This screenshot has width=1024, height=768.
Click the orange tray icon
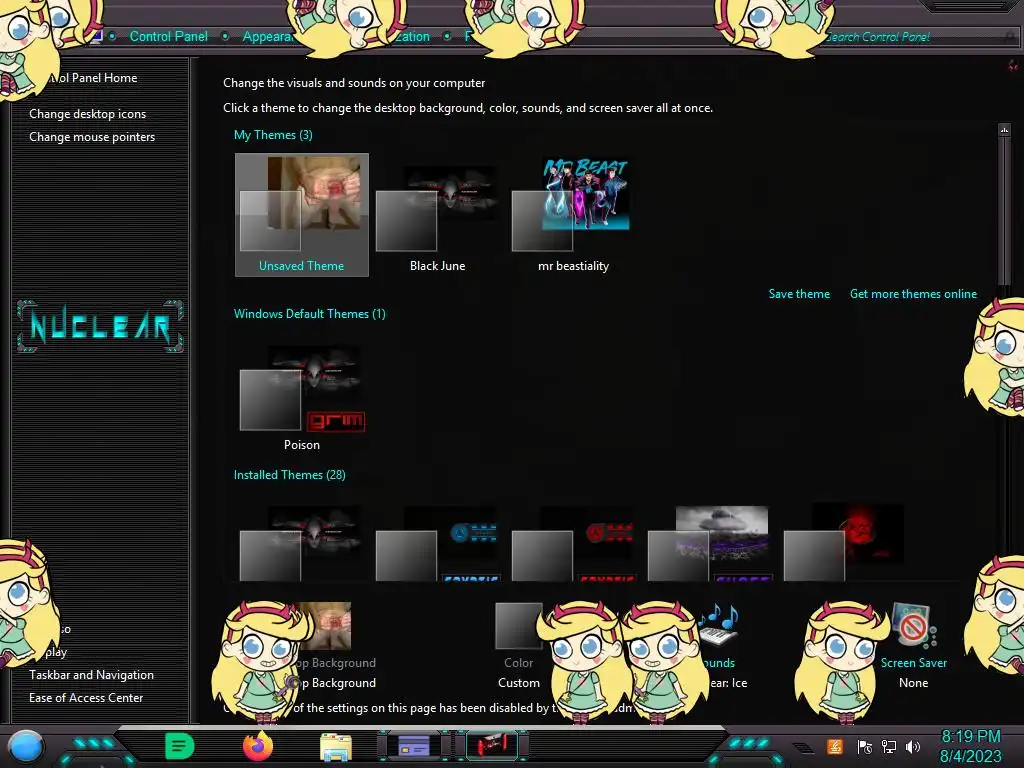click(x=834, y=746)
